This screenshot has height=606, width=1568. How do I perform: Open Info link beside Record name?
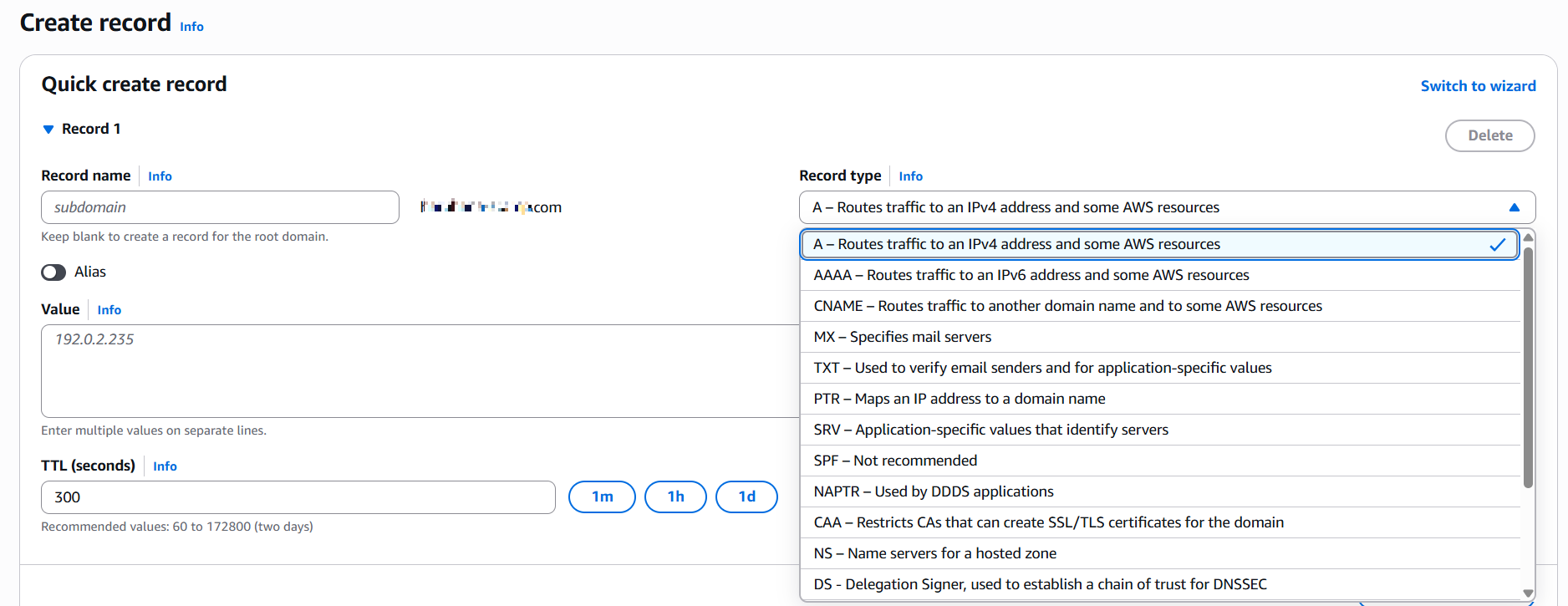point(160,176)
